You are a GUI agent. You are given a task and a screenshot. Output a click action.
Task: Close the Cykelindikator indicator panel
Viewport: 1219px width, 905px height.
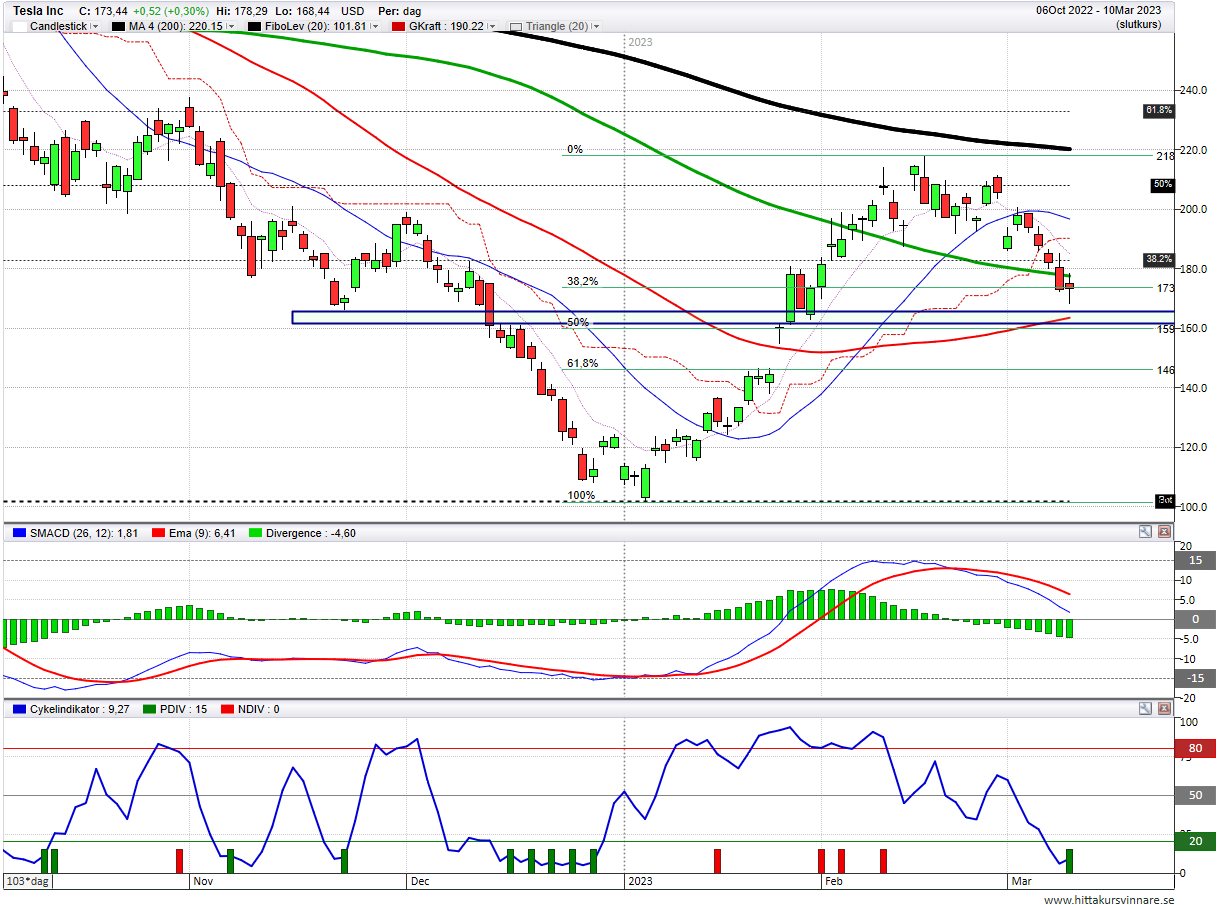click(1164, 708)
